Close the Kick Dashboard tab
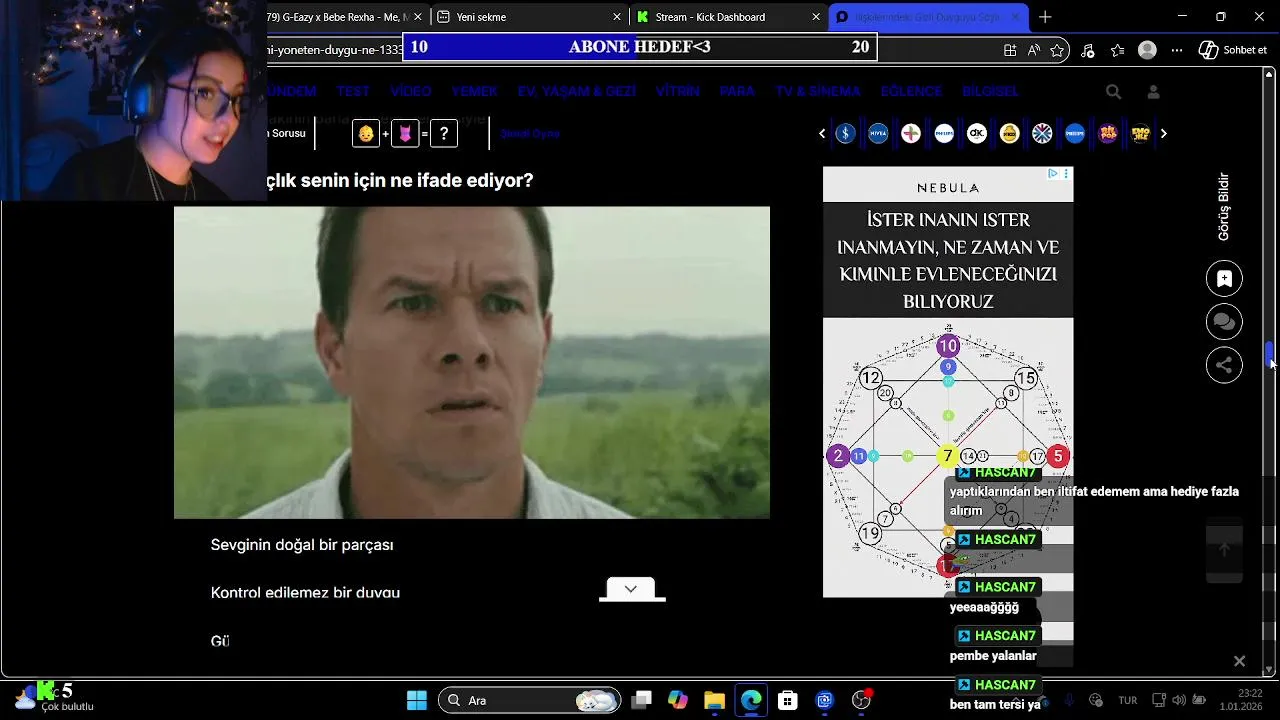This screenshot has height=720, width=1280. [x=816, y=17]
